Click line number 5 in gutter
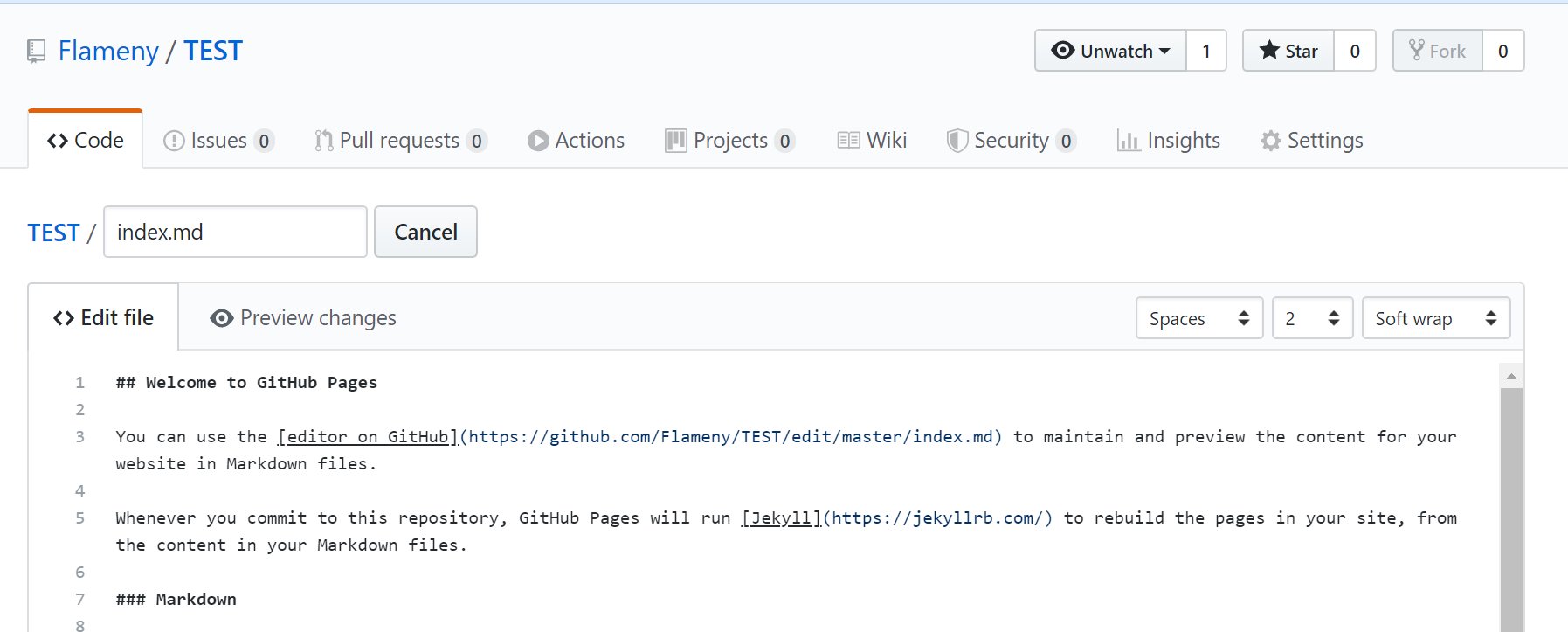 pos(79,517)
